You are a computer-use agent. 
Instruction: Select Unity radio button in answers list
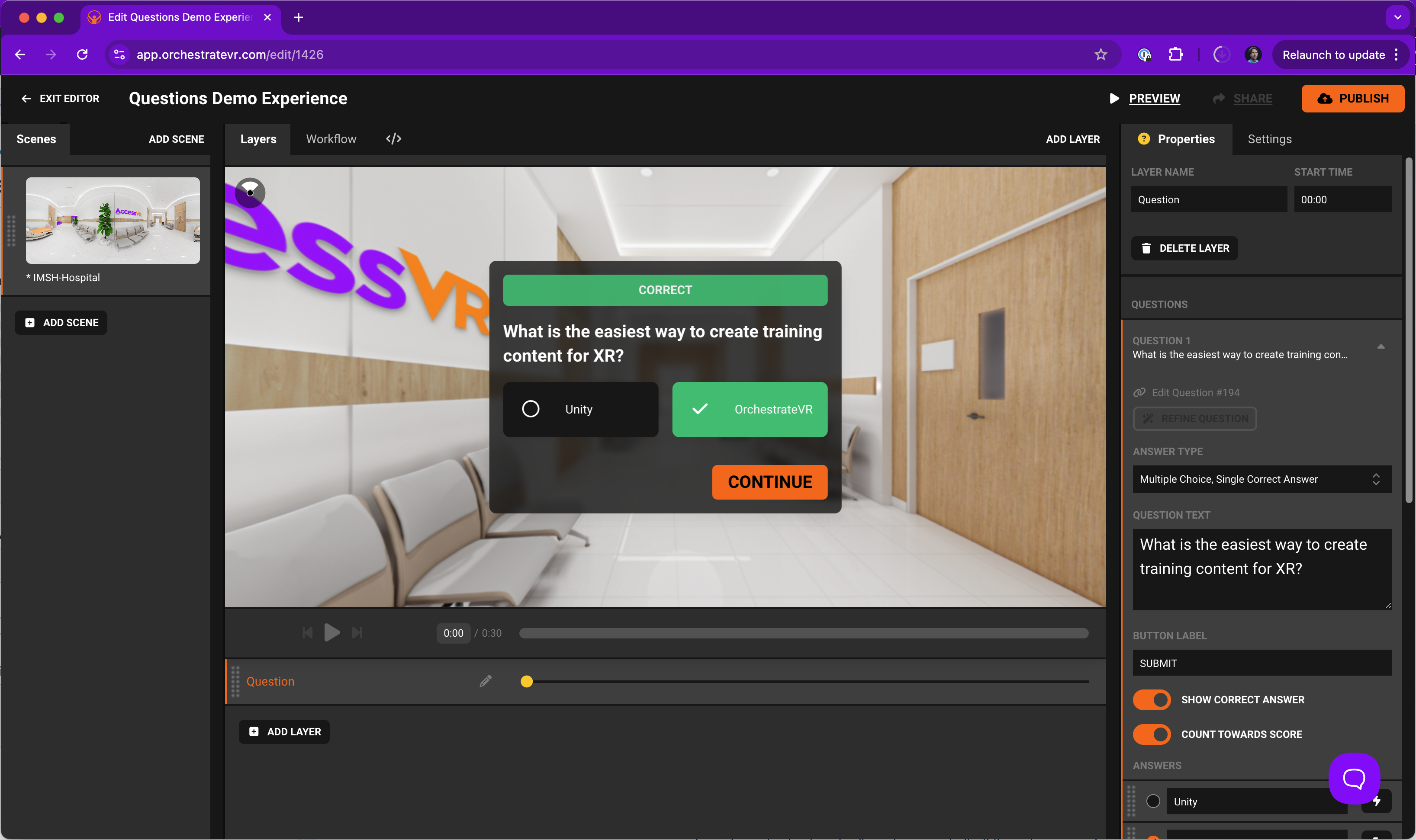tap(1153, 801)
